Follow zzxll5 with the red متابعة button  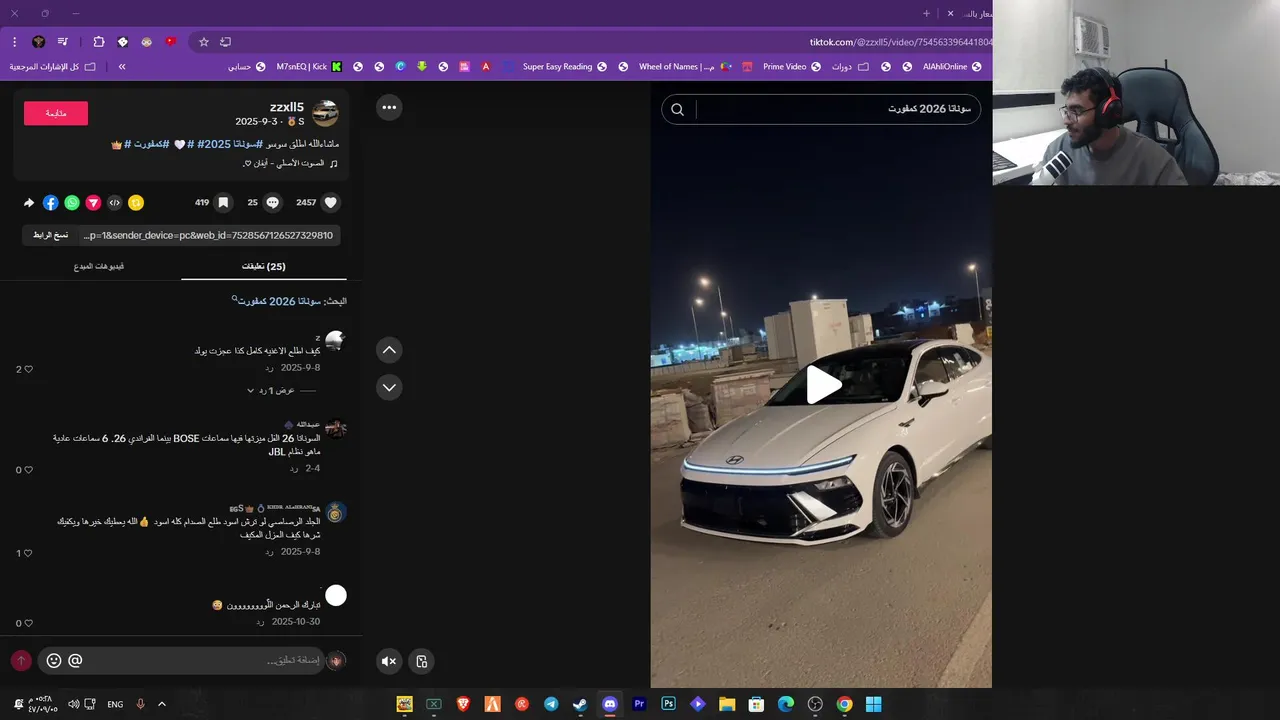click(56, 113)
